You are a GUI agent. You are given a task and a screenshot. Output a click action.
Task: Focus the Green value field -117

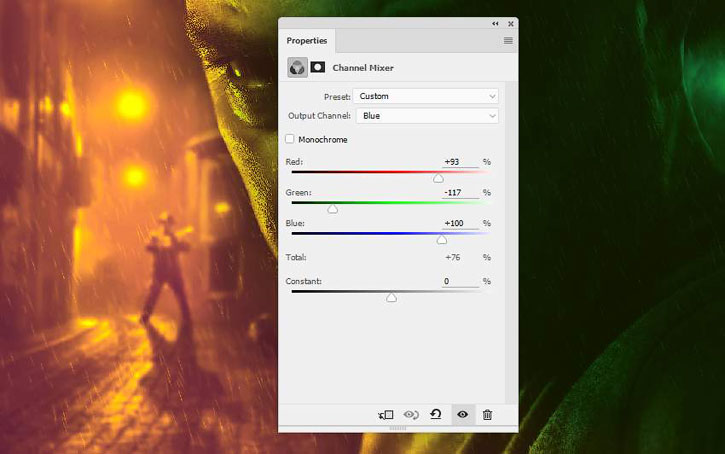[461, 192]
